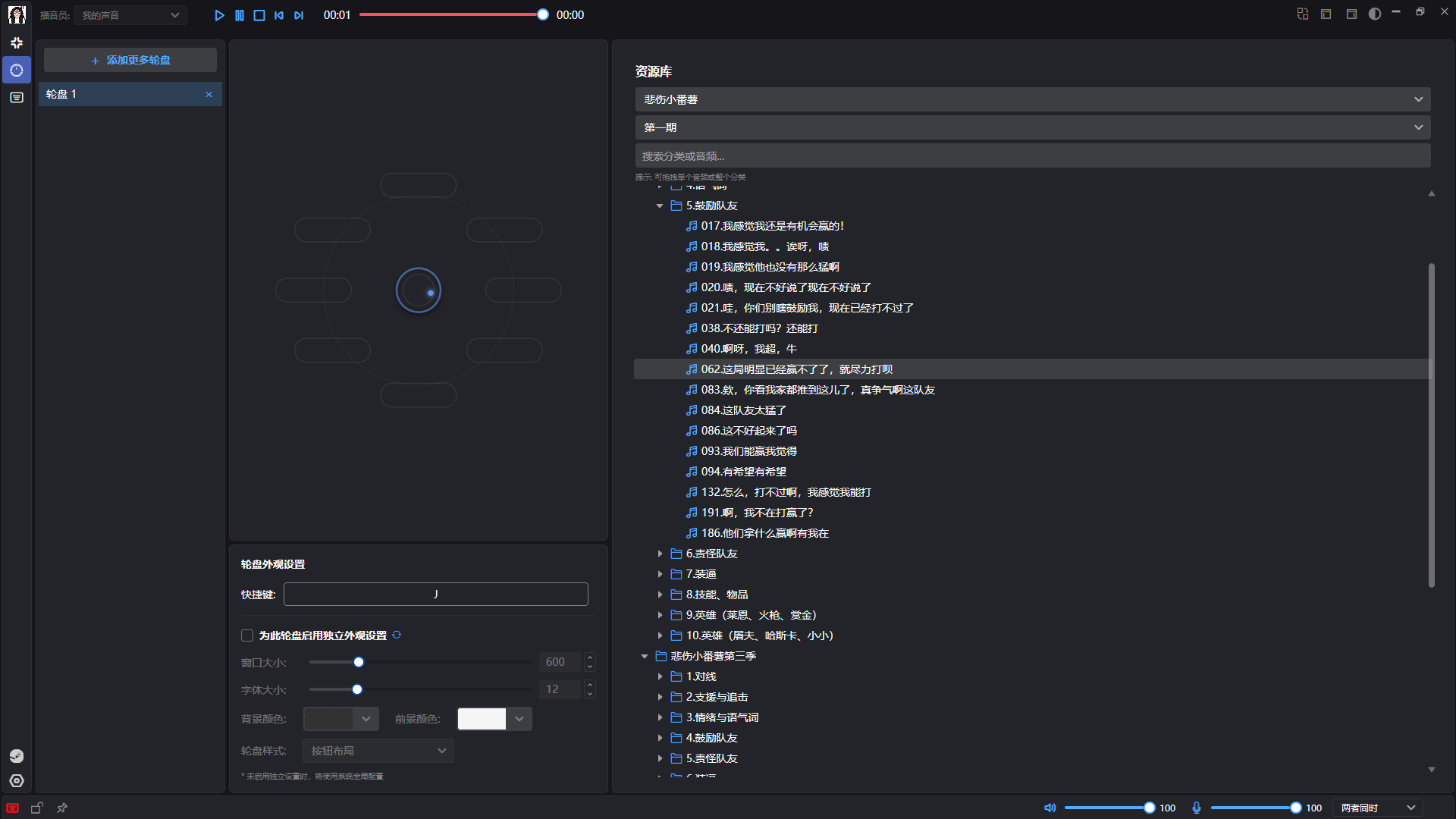Image resolution: width=1456 pixels, height=819 pixels.
Task: Toggle the unlock padlock icon in status bar
Action: (36, 808)
